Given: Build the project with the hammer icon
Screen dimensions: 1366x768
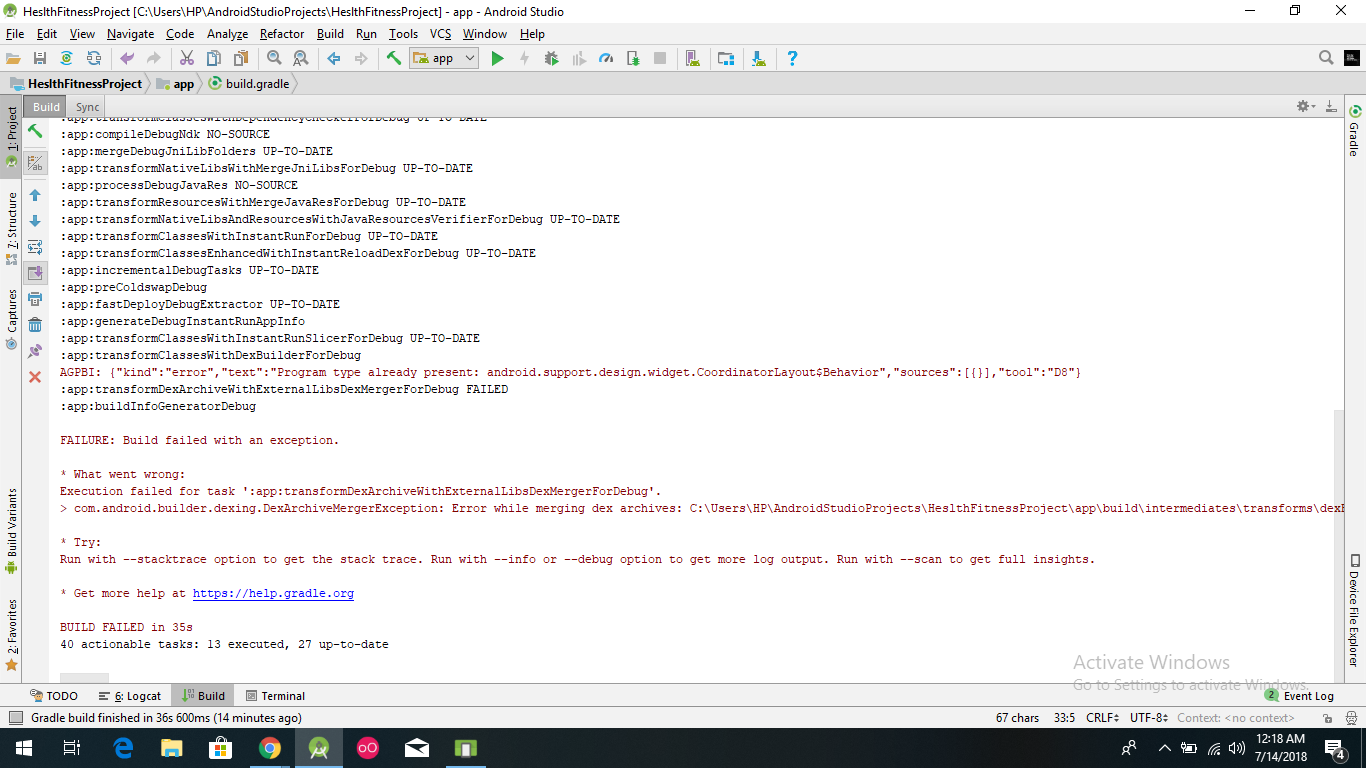Looking at the screenshot, I should [393, 57].
